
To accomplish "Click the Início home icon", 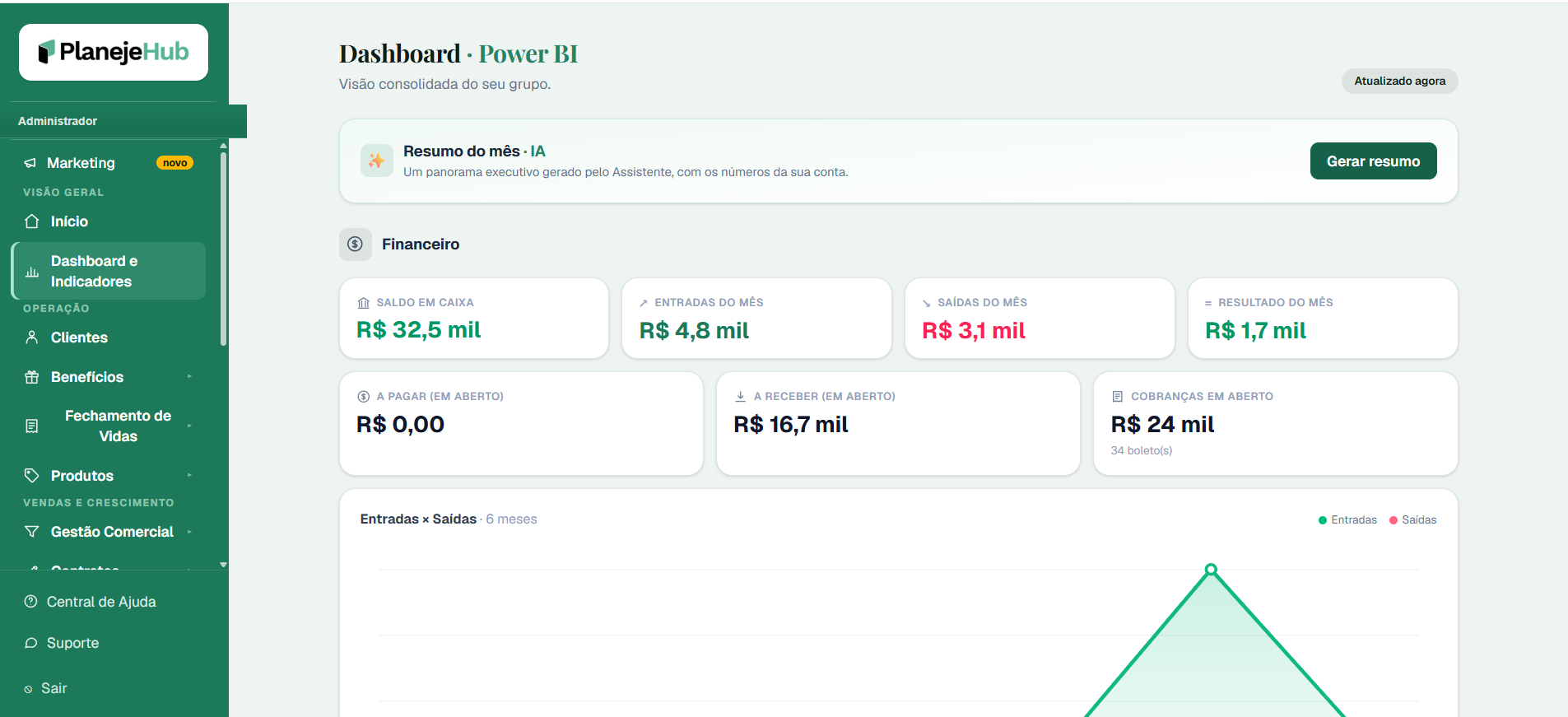I will tap(32, 221).
